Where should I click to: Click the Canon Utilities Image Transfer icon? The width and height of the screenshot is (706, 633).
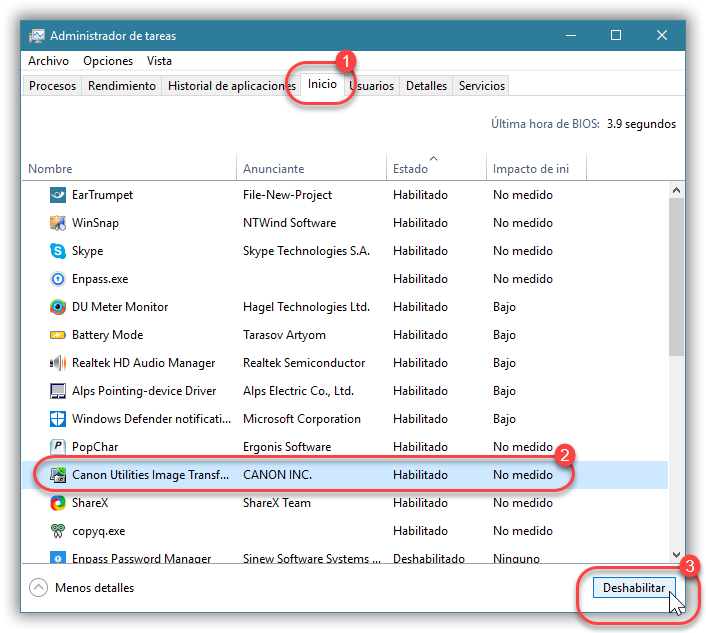point(58,475)
